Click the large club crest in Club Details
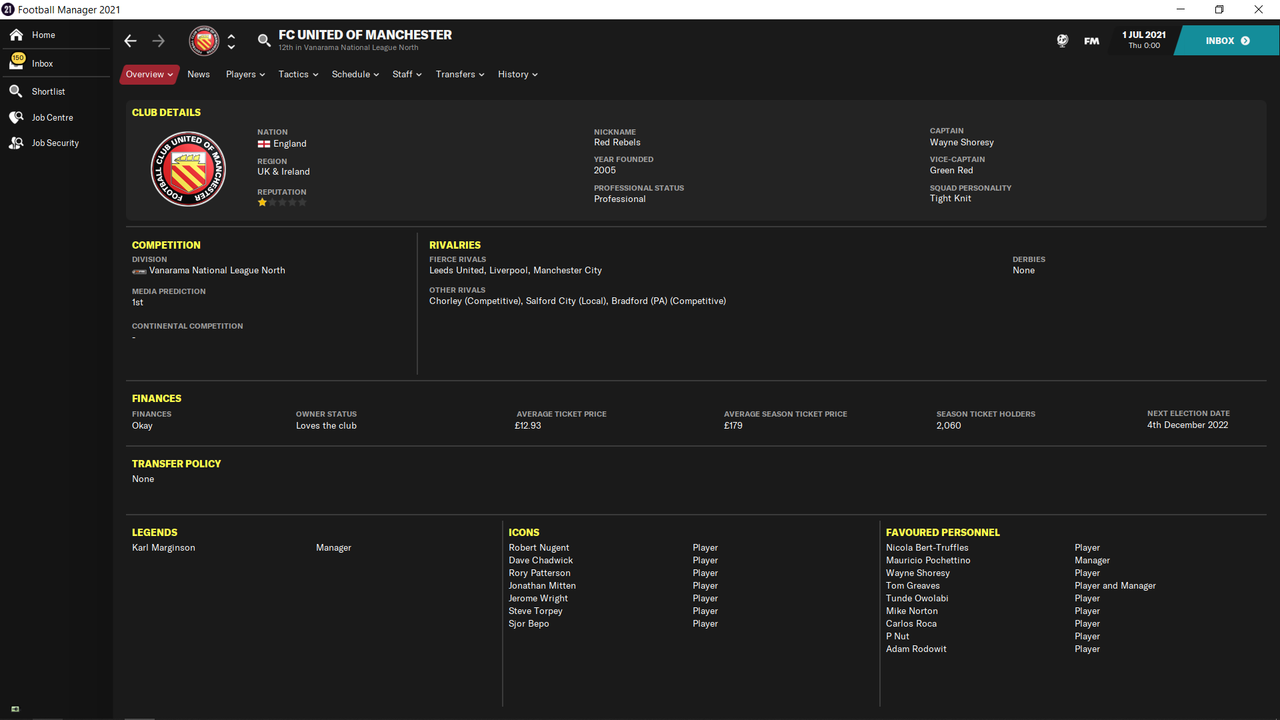The image size is (1280, 720). [188, 169]
